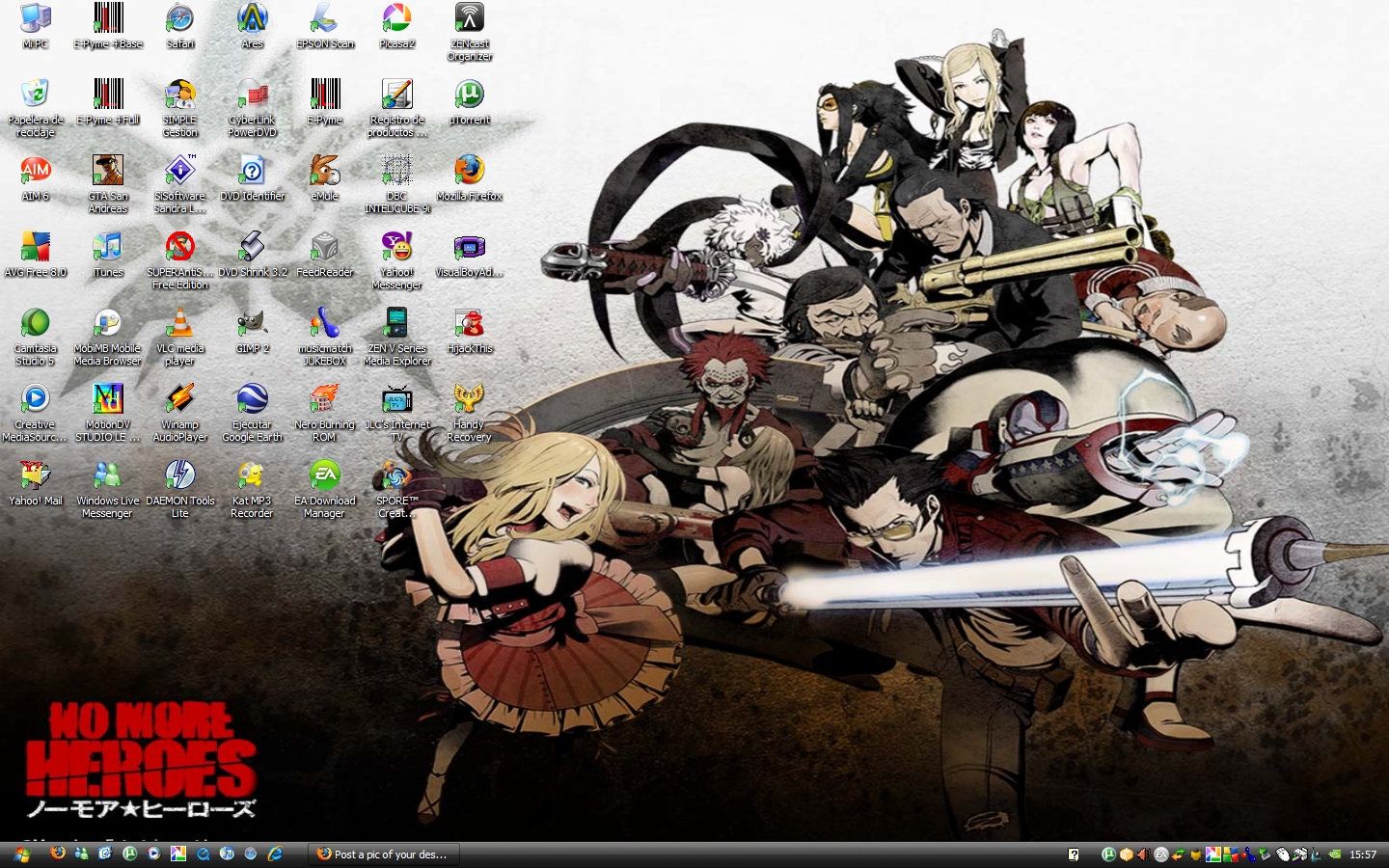Launch SUPERAntiSpyware Free Edition
This screenshot has height=868, width=1389.
[180, 260]
